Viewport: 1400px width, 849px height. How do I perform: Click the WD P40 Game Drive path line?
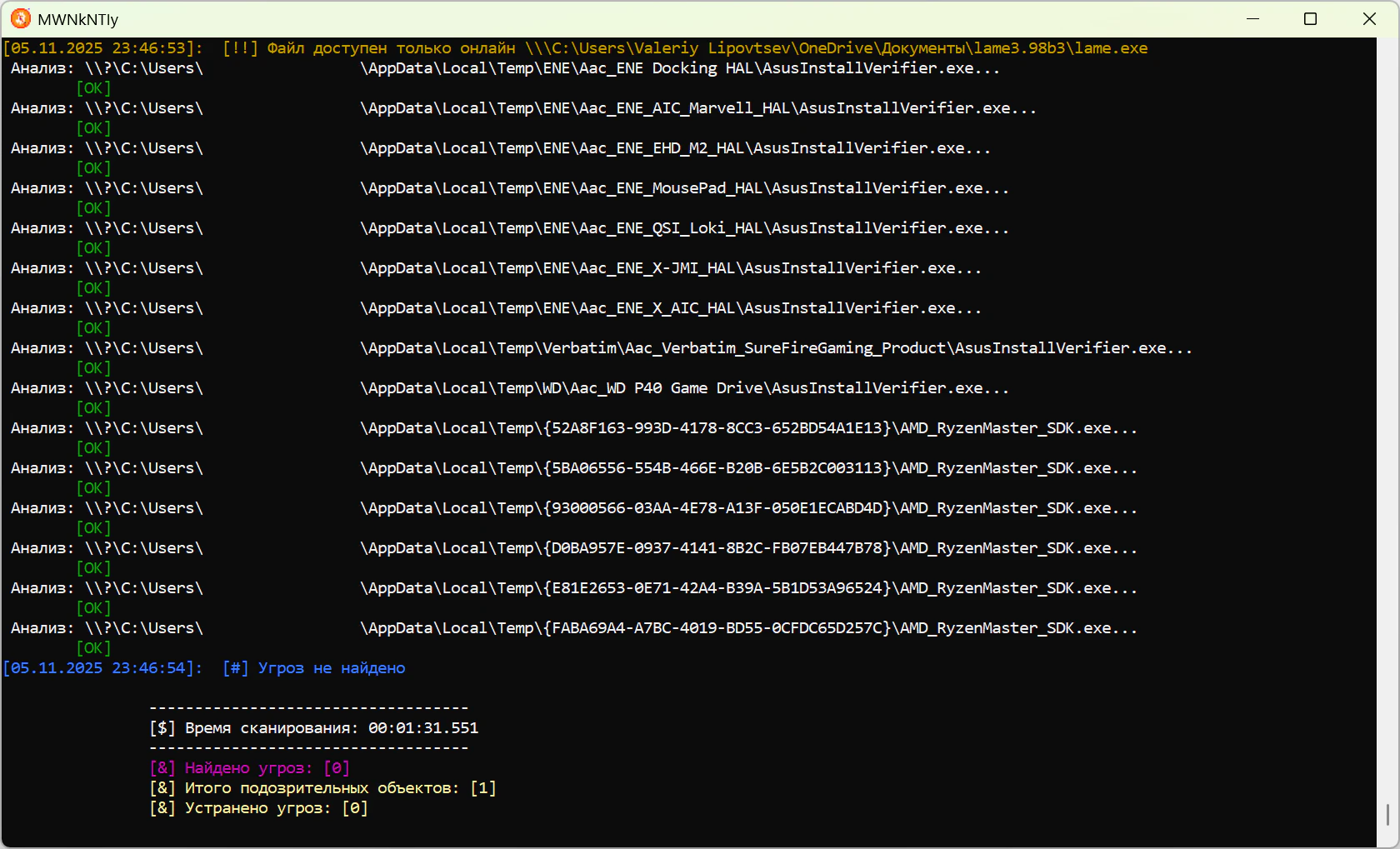(683, 388)
